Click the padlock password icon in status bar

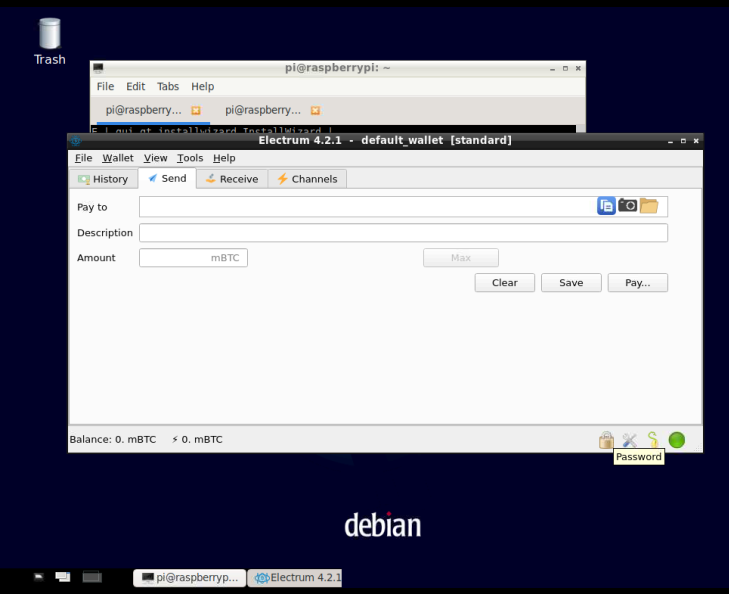(x=606, y=440)
